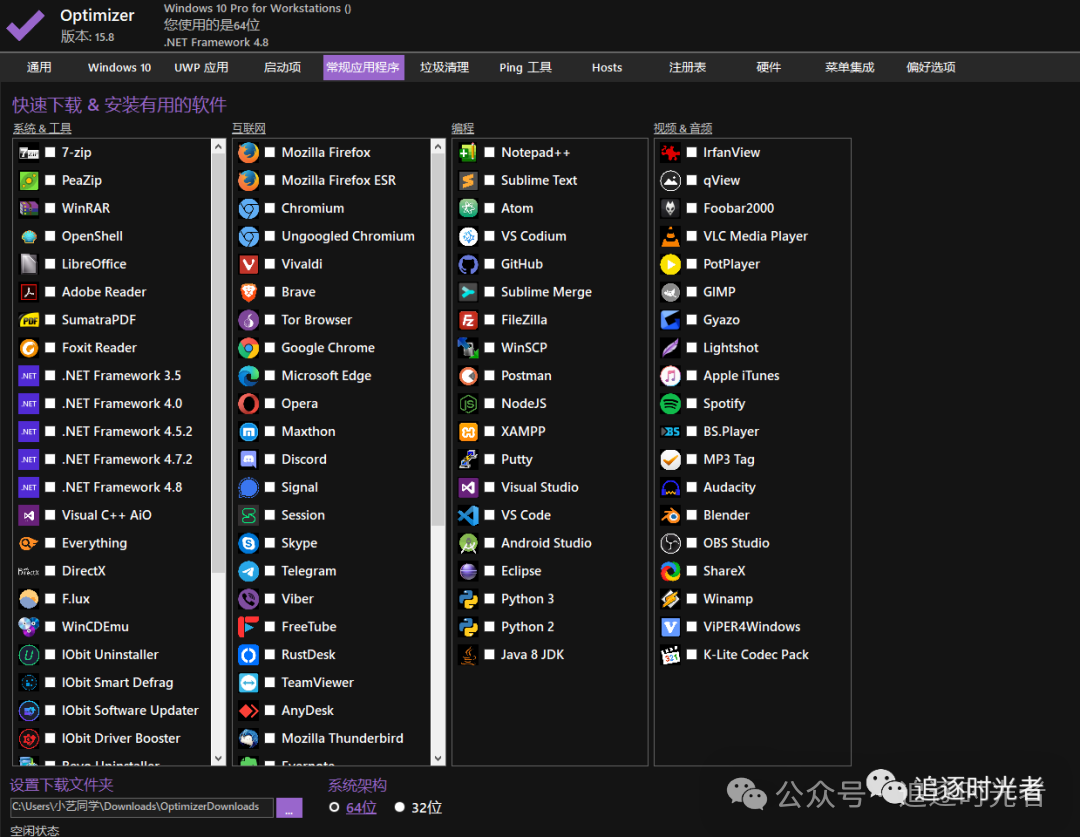Click the Vivaldi browser icon

point(249,264)
